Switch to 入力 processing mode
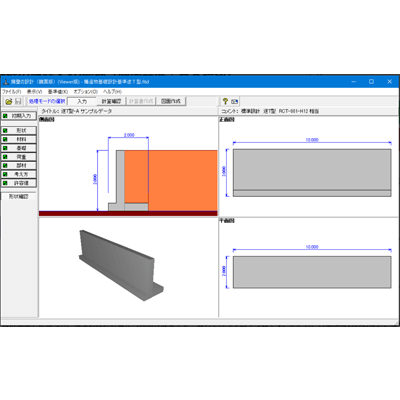This screenshot has width=400, height=400. tap(82, 101)
